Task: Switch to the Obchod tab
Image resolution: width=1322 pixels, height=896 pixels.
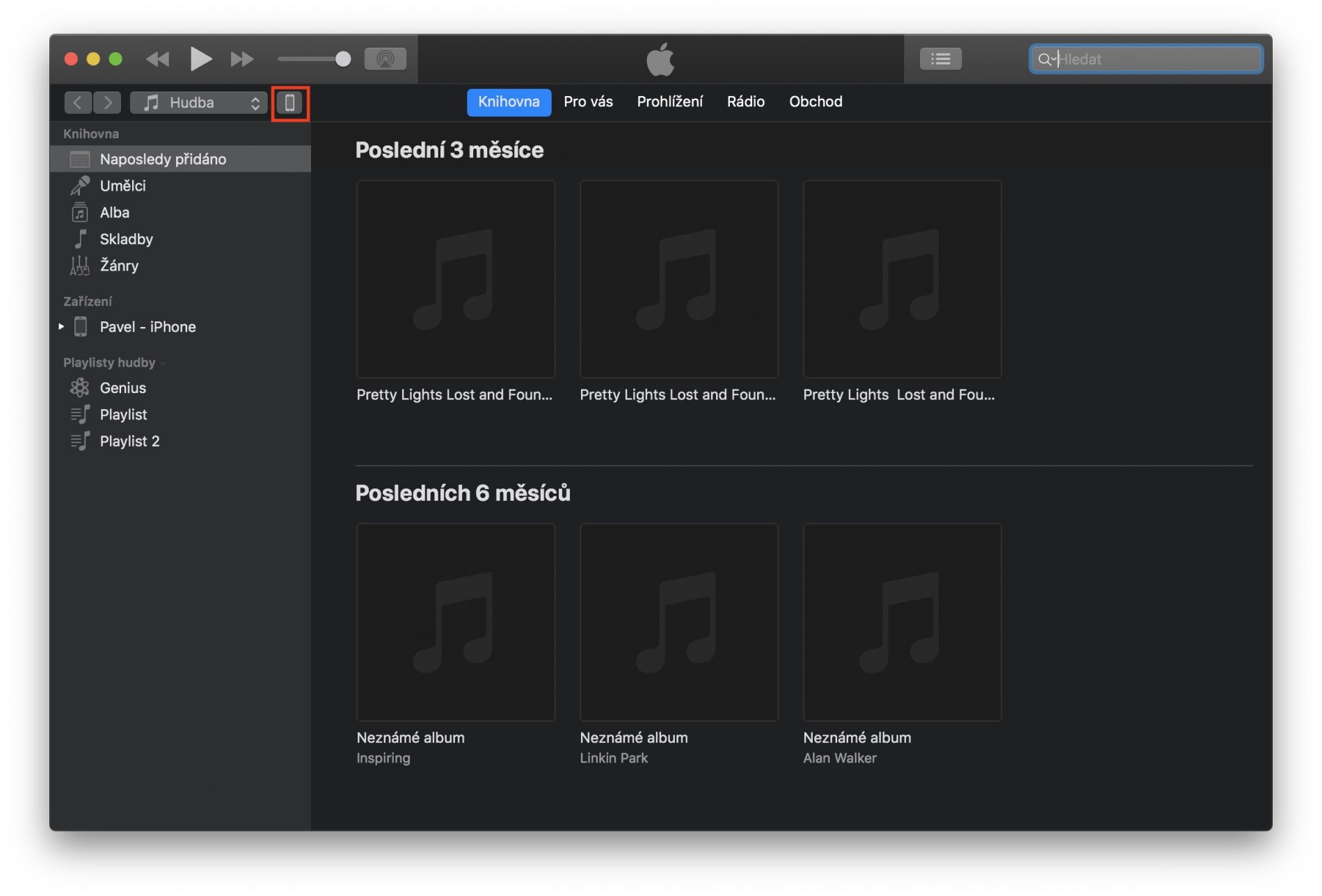Action: coord(815,102)
